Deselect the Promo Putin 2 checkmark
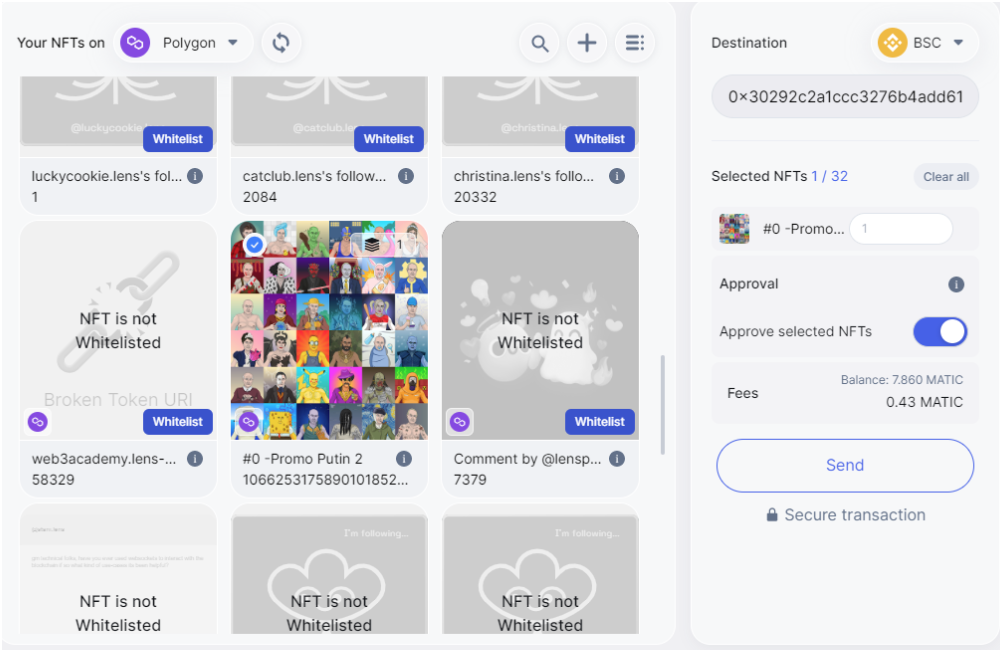Image resolution: width=1004 pixels, height=658 pixels. (254, 245)
